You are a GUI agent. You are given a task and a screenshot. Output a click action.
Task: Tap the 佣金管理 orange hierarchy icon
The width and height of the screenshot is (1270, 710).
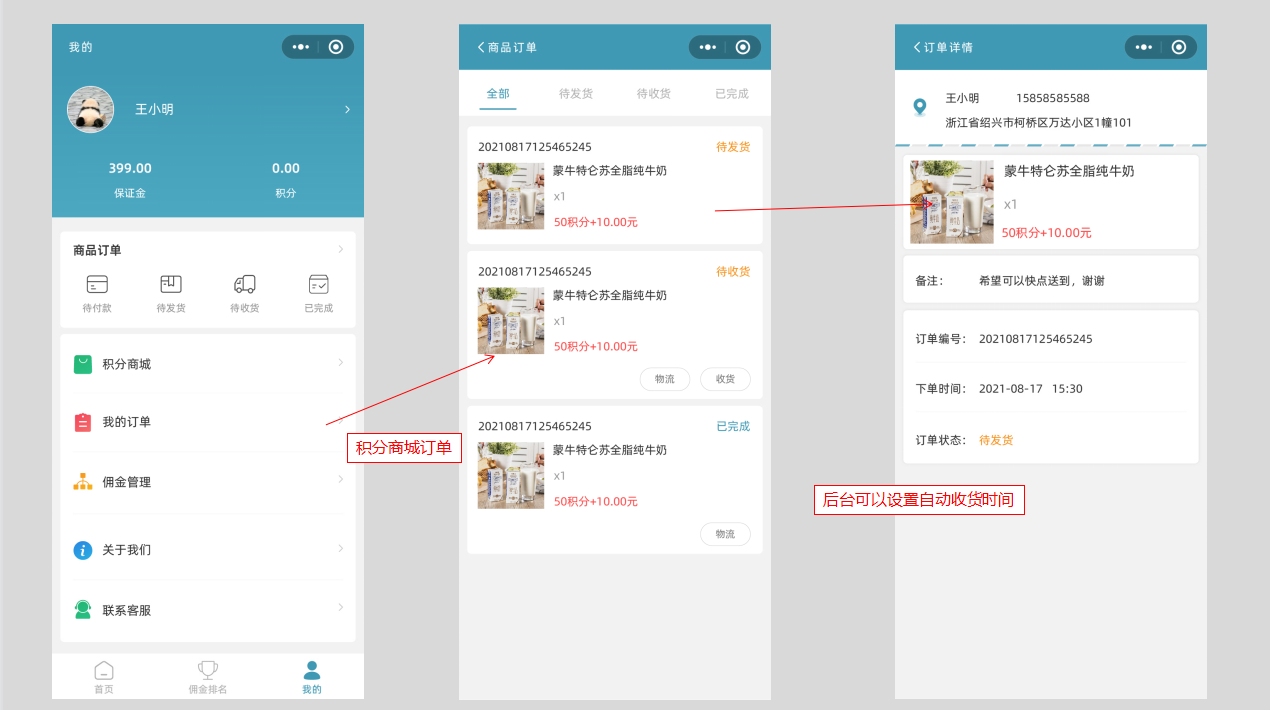tap(83, 482)
